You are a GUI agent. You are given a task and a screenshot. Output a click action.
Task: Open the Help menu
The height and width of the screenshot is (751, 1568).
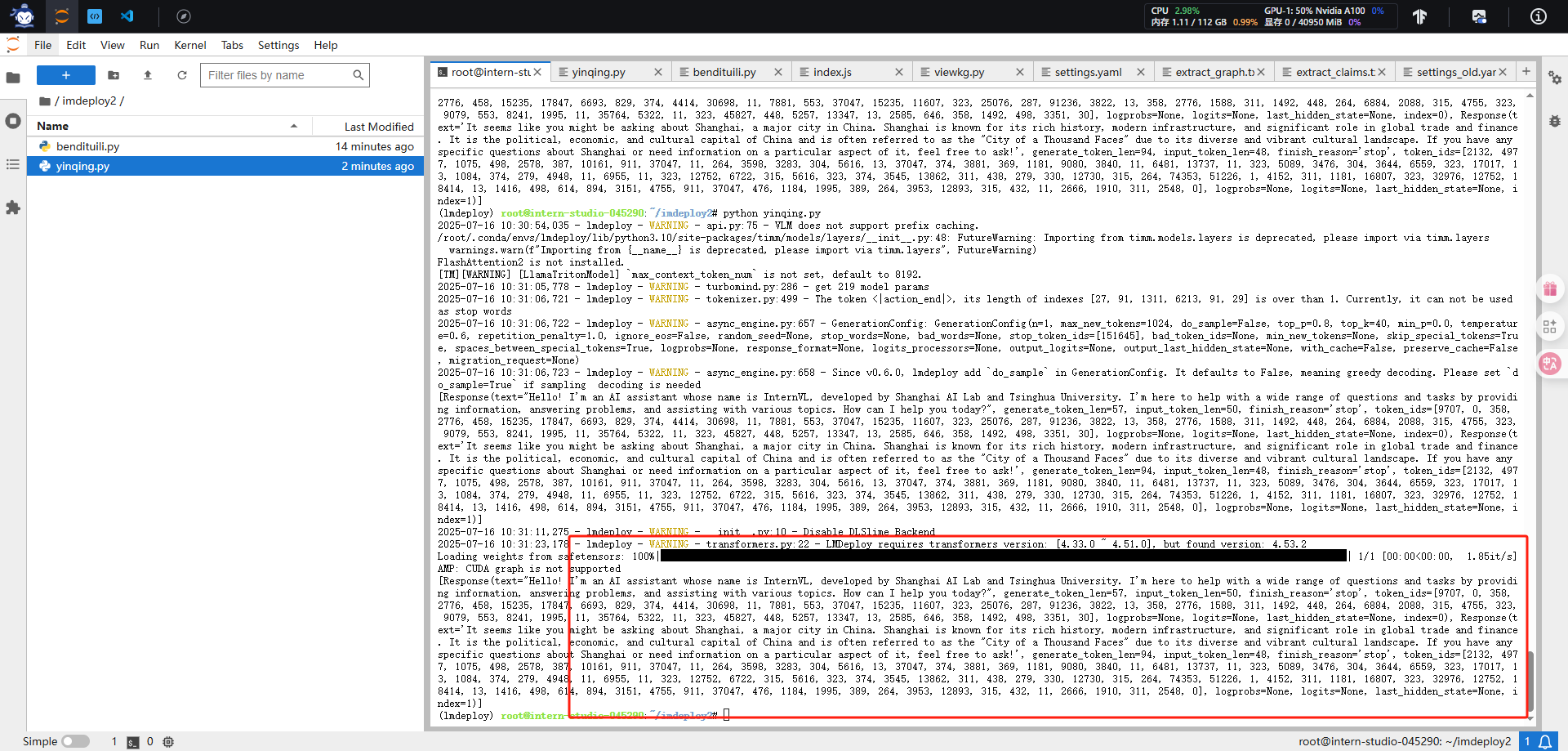tap(326, 45)
